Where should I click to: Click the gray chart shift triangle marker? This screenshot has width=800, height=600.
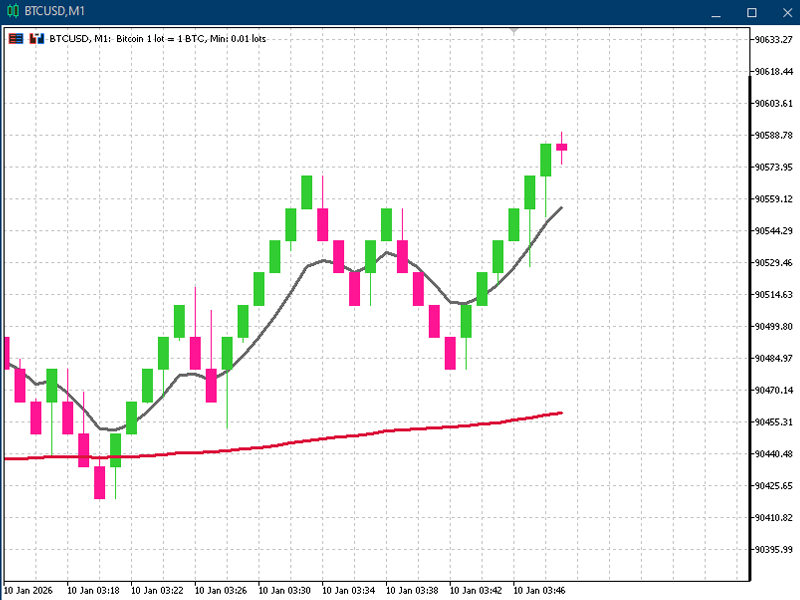514,31
